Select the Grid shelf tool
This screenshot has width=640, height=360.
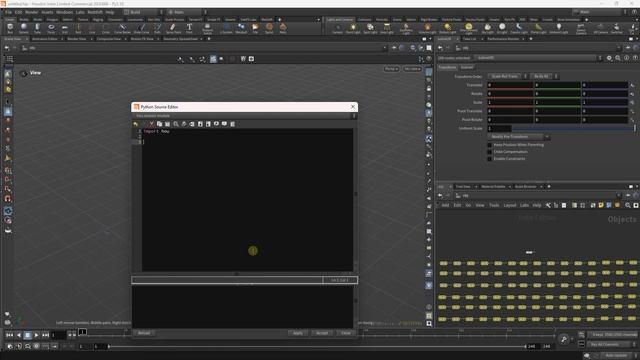[x=64, y=28]
